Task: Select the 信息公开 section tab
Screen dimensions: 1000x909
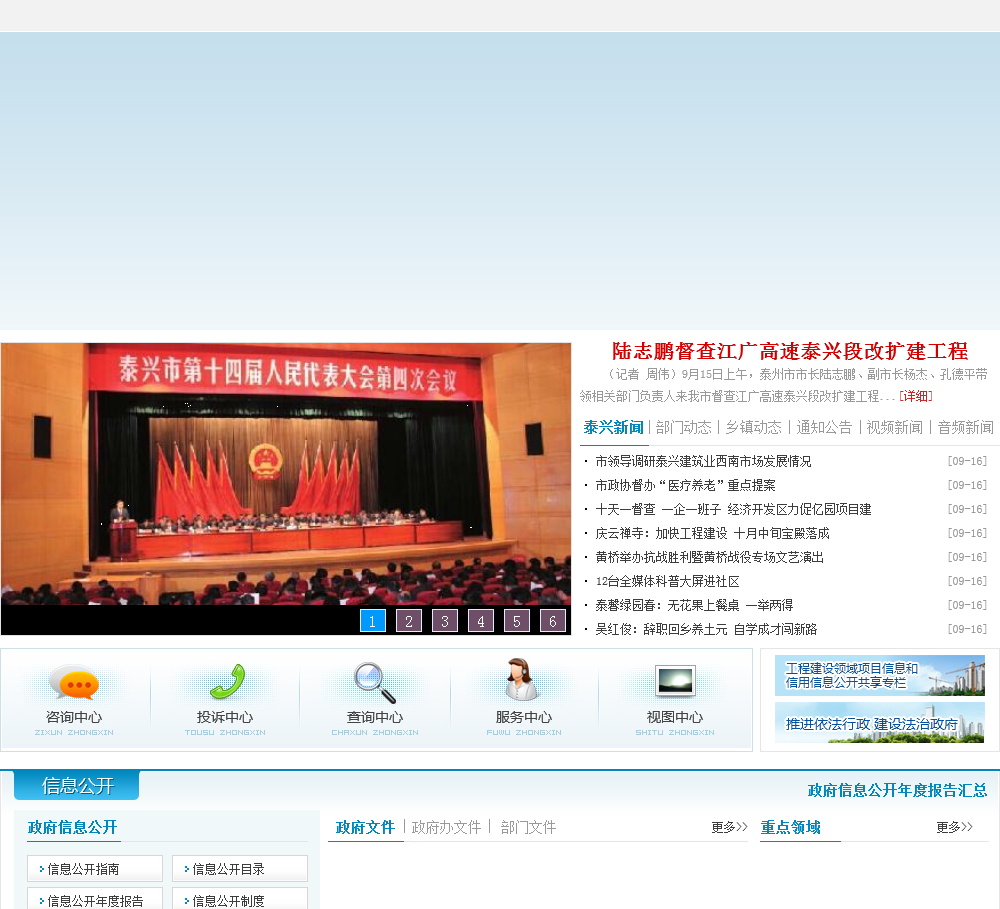Action: click(77, 785)
